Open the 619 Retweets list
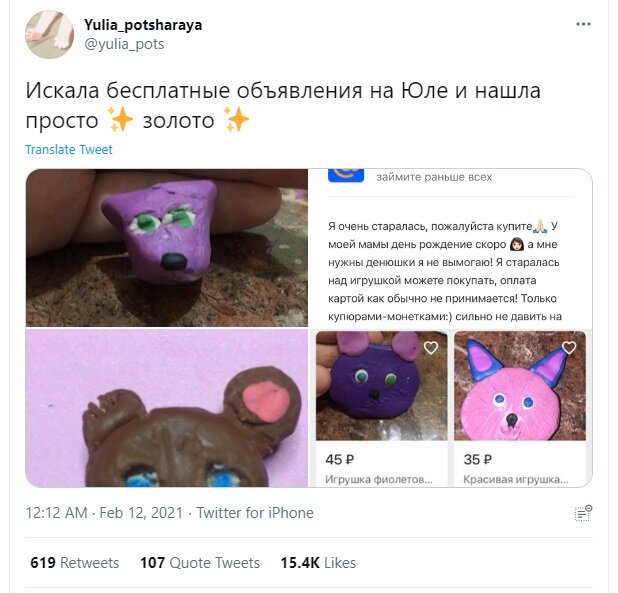The width and height of the screenshot is (618, 593). pyautogui.click(x=74, y=563)
